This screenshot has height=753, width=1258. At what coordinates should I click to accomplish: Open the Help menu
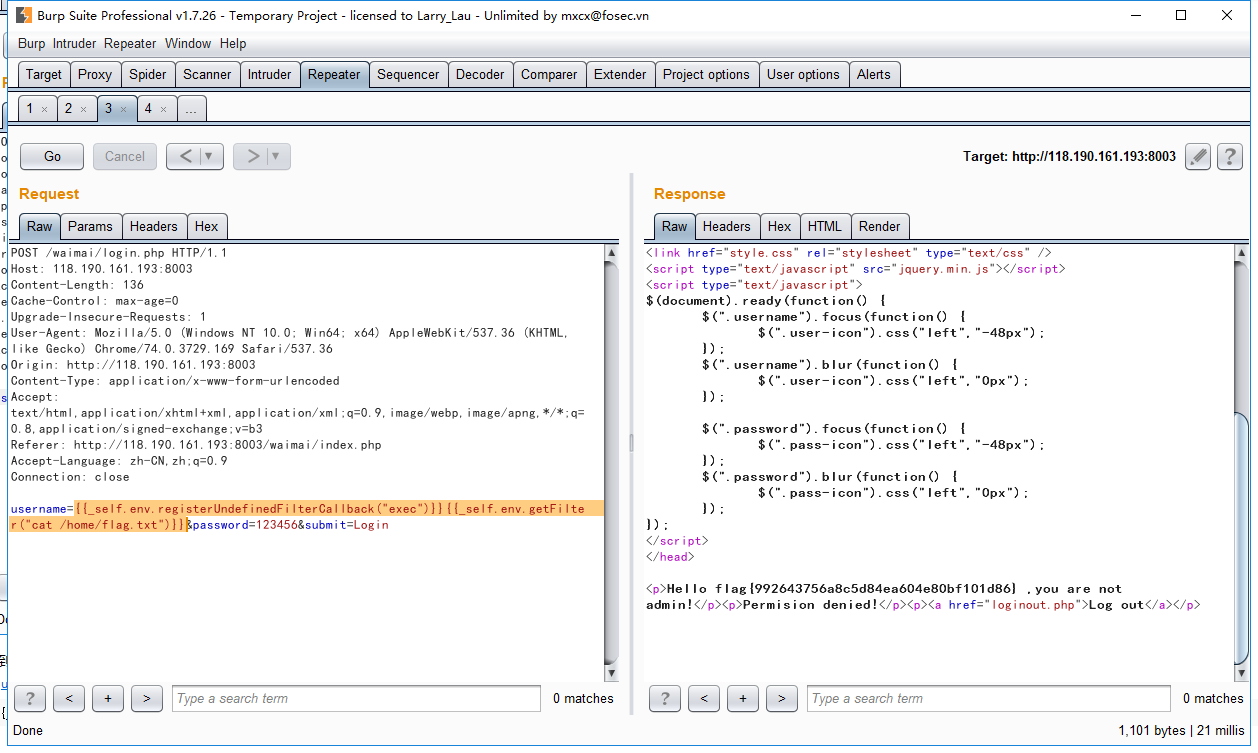click(x=233, y=44)
